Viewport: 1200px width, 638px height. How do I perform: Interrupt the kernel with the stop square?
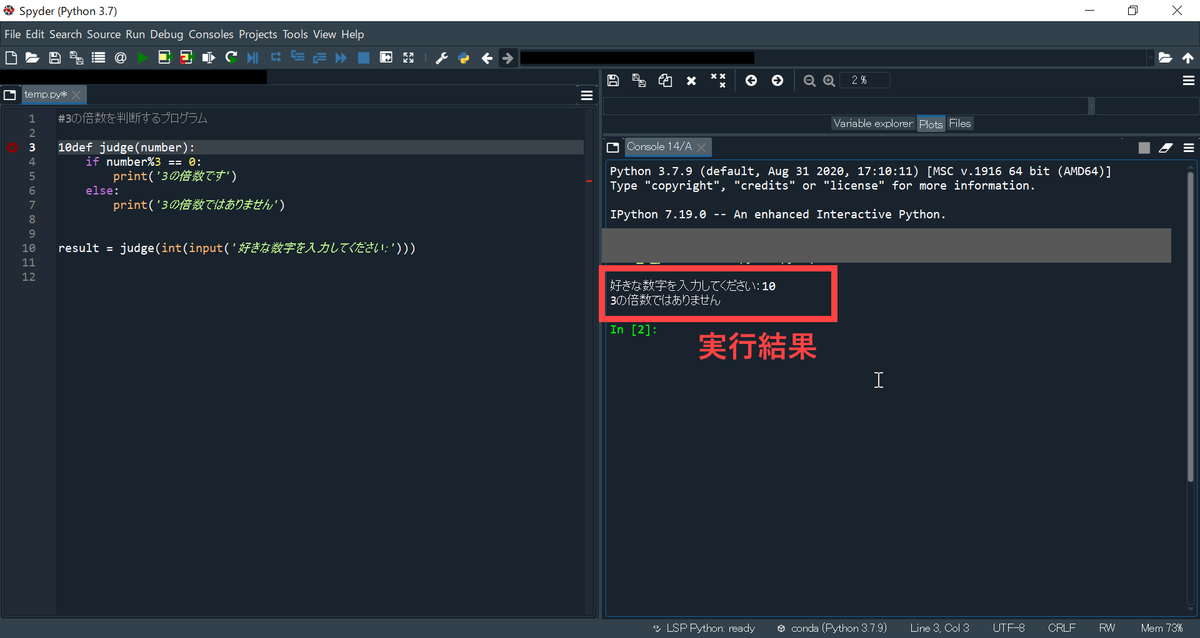click(1144, 147)
